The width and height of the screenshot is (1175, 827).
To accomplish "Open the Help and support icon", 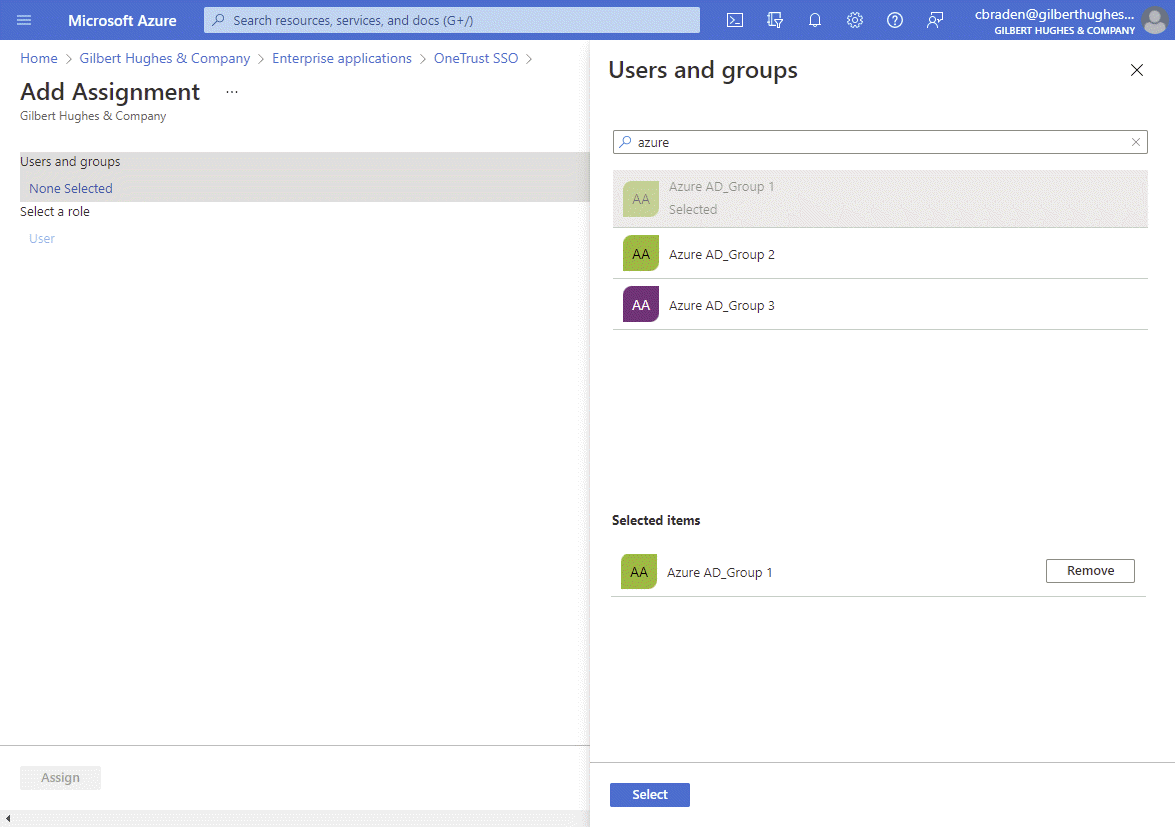I will point(895,20).
